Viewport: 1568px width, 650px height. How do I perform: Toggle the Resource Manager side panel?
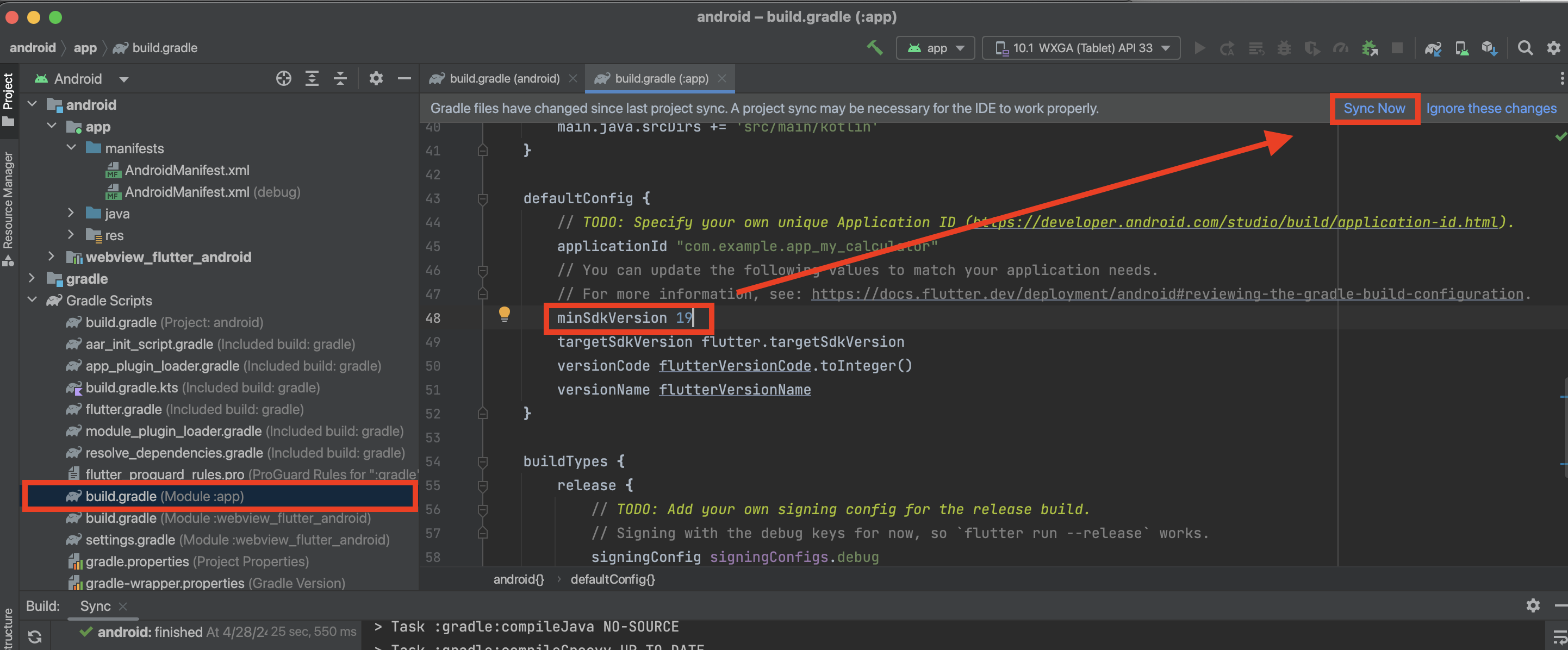[x=8, y=207]
